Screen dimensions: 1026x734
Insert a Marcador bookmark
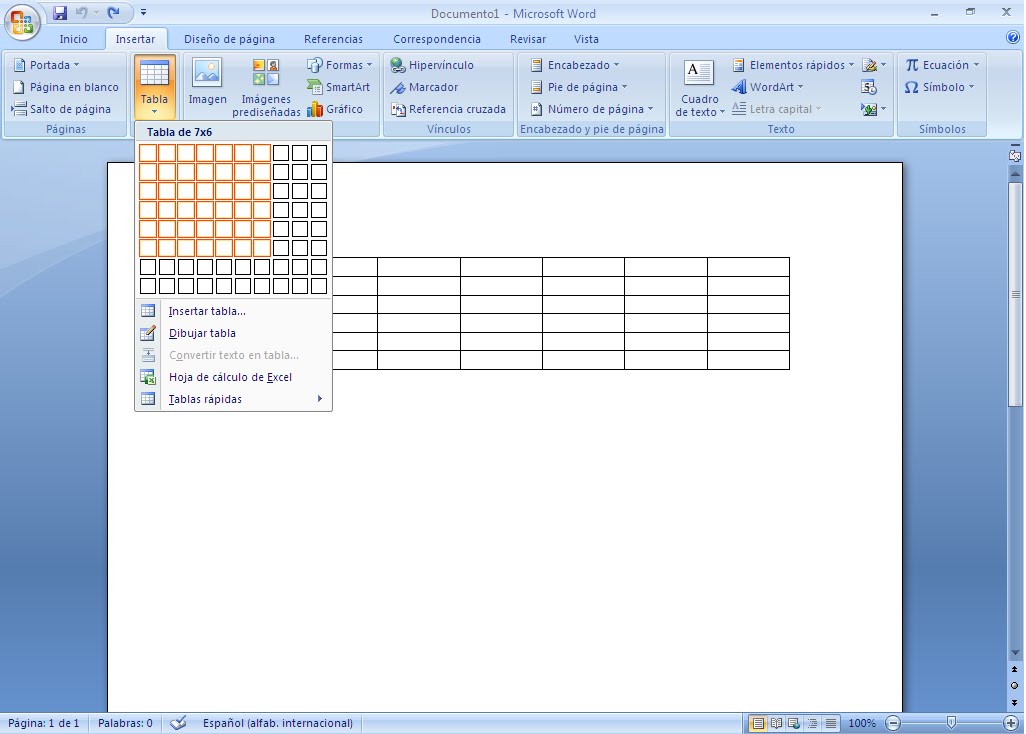click(424, 87)
